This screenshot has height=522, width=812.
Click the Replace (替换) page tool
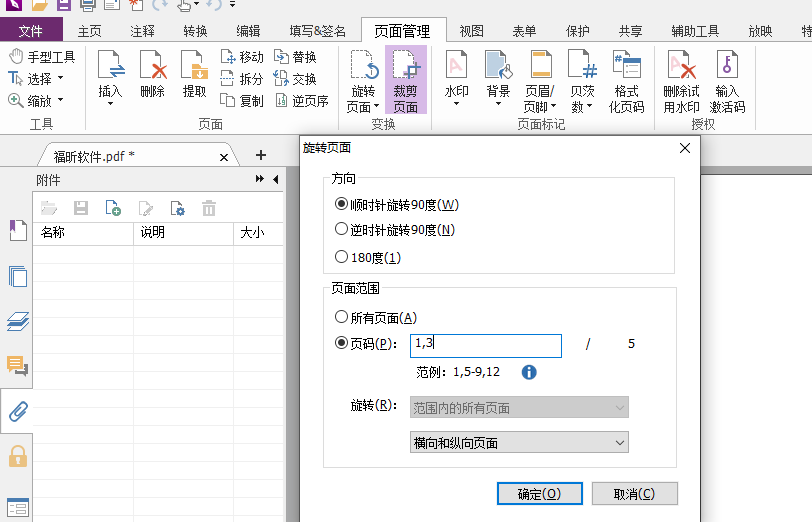tap(295, 56)
